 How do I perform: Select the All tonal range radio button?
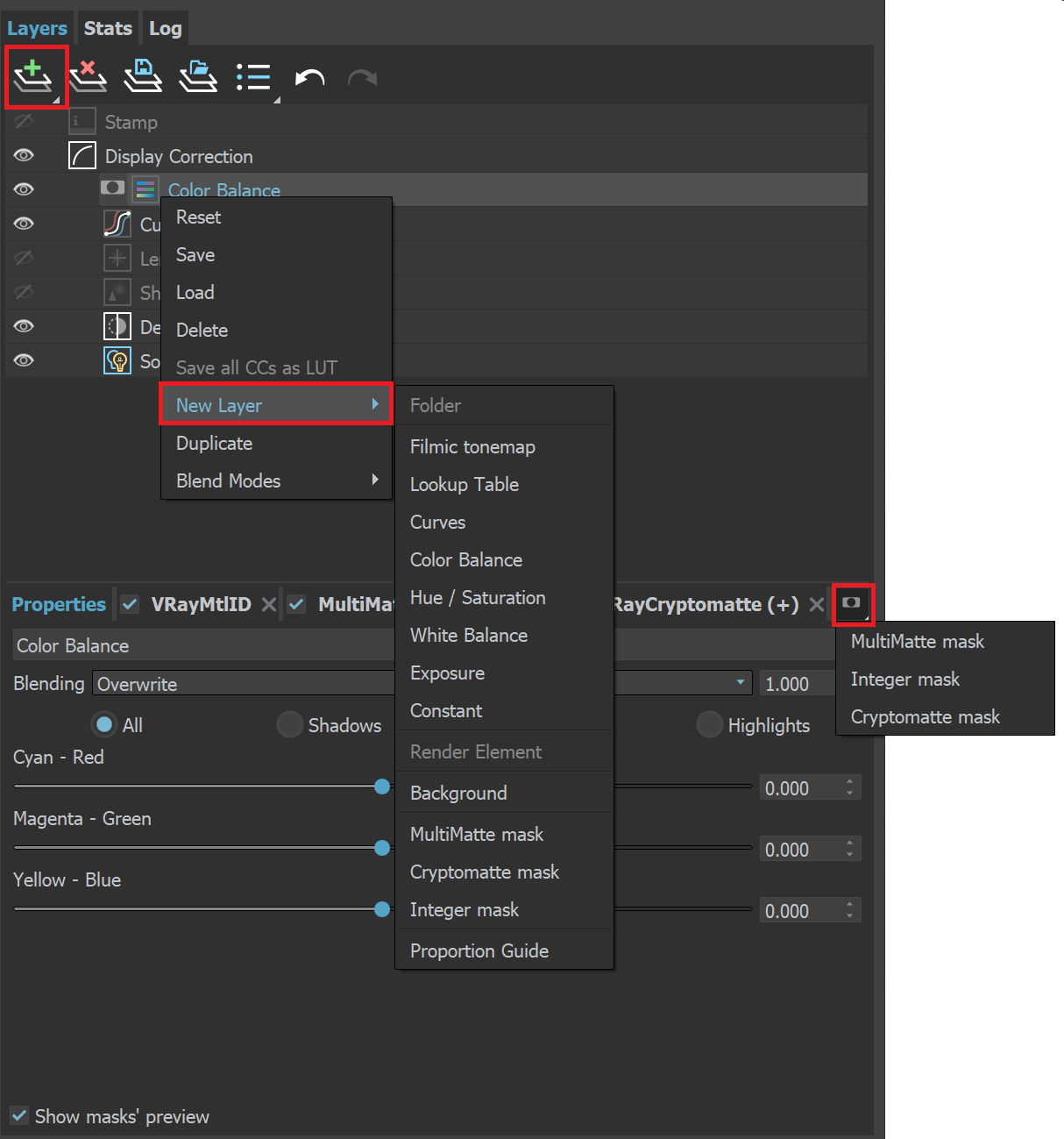[x=104, y=724]
